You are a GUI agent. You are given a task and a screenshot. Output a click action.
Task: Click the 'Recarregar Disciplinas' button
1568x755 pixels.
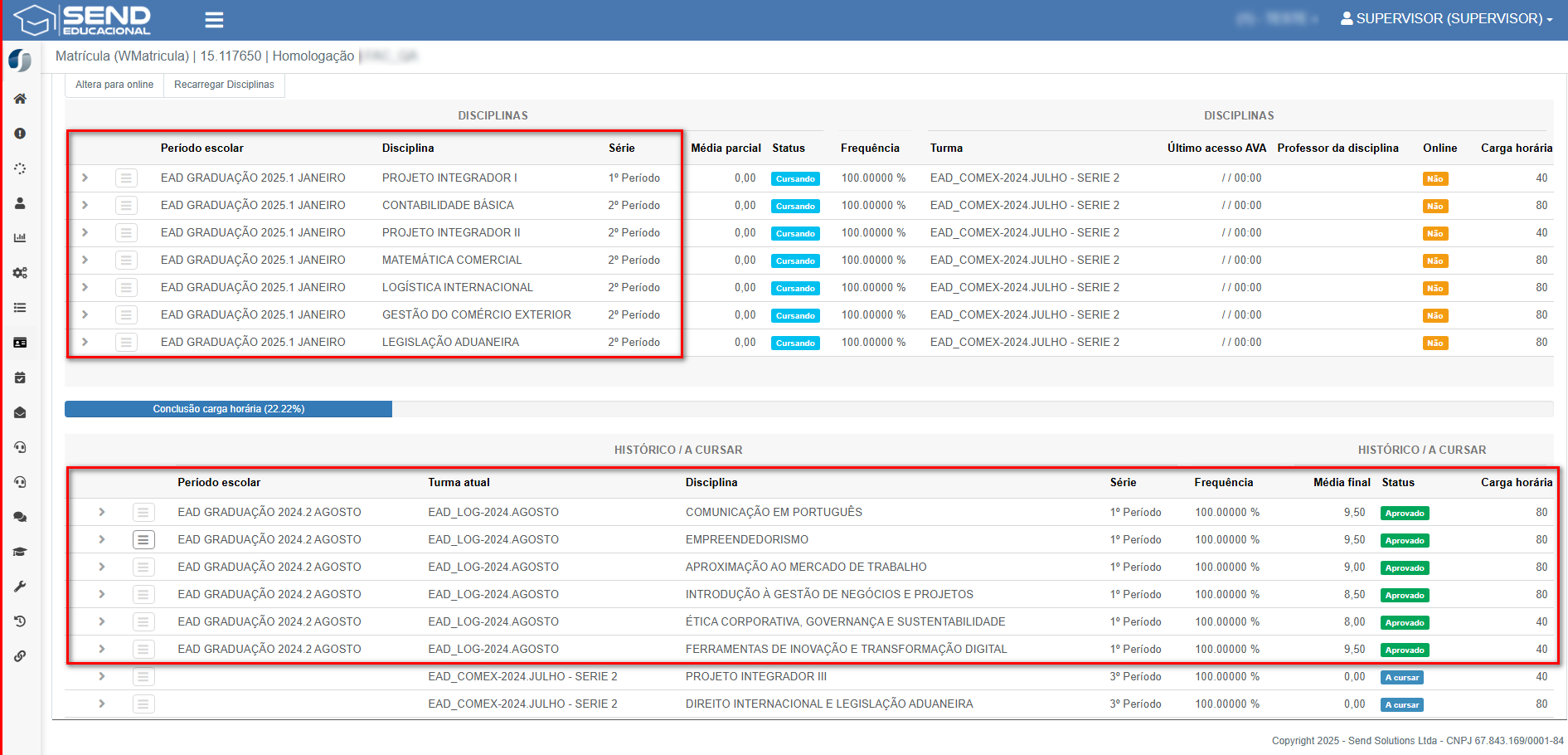point(224,85)
